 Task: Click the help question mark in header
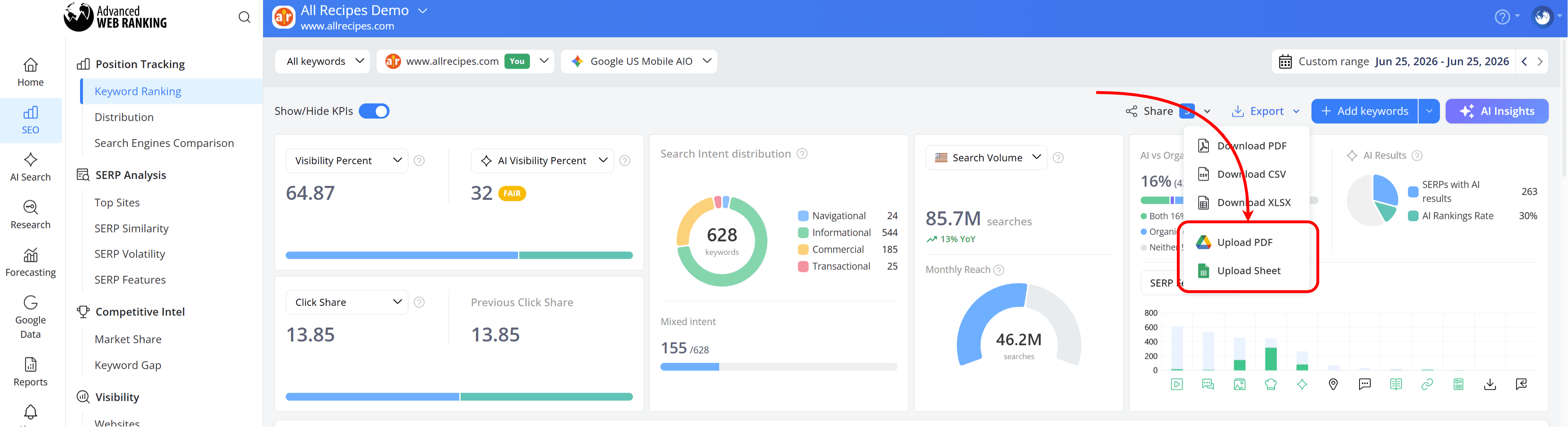tap(1502, 17)
